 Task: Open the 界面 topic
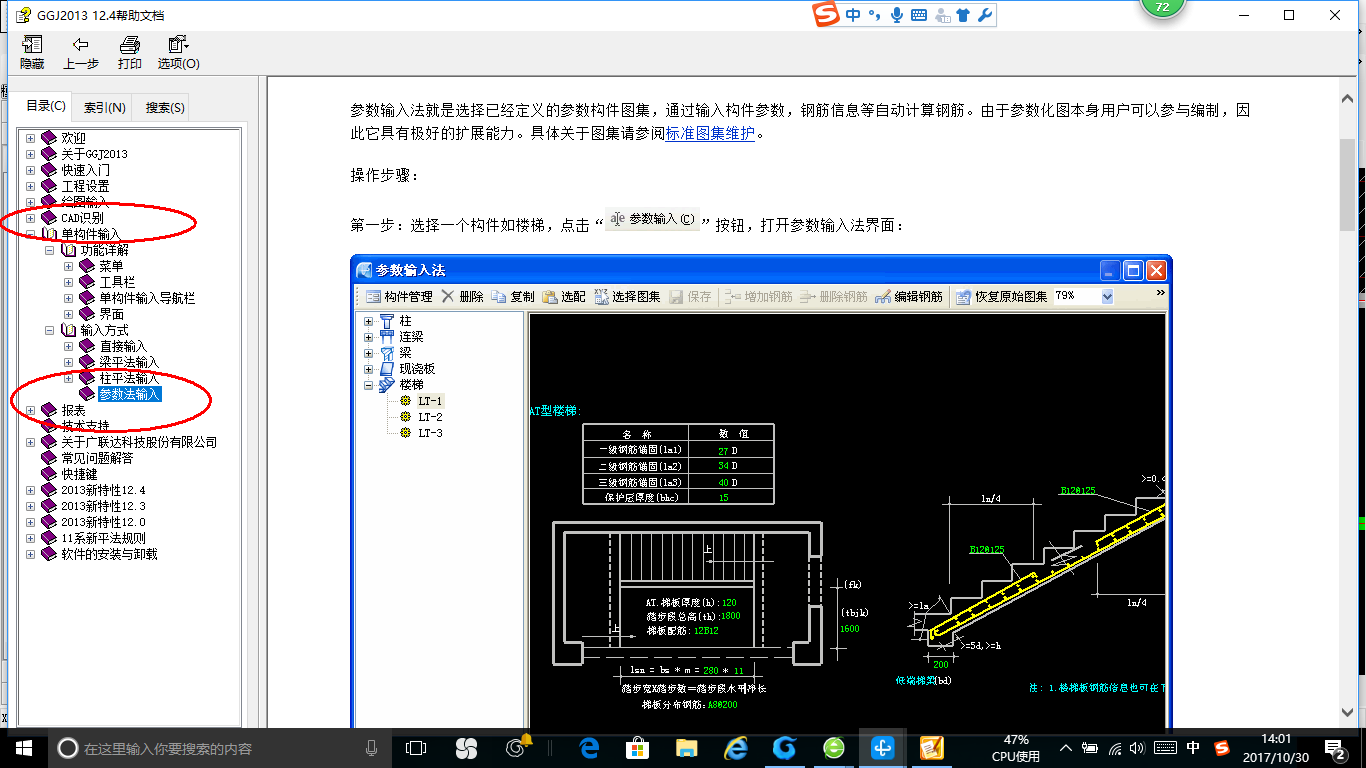click(x=111, y=314)
